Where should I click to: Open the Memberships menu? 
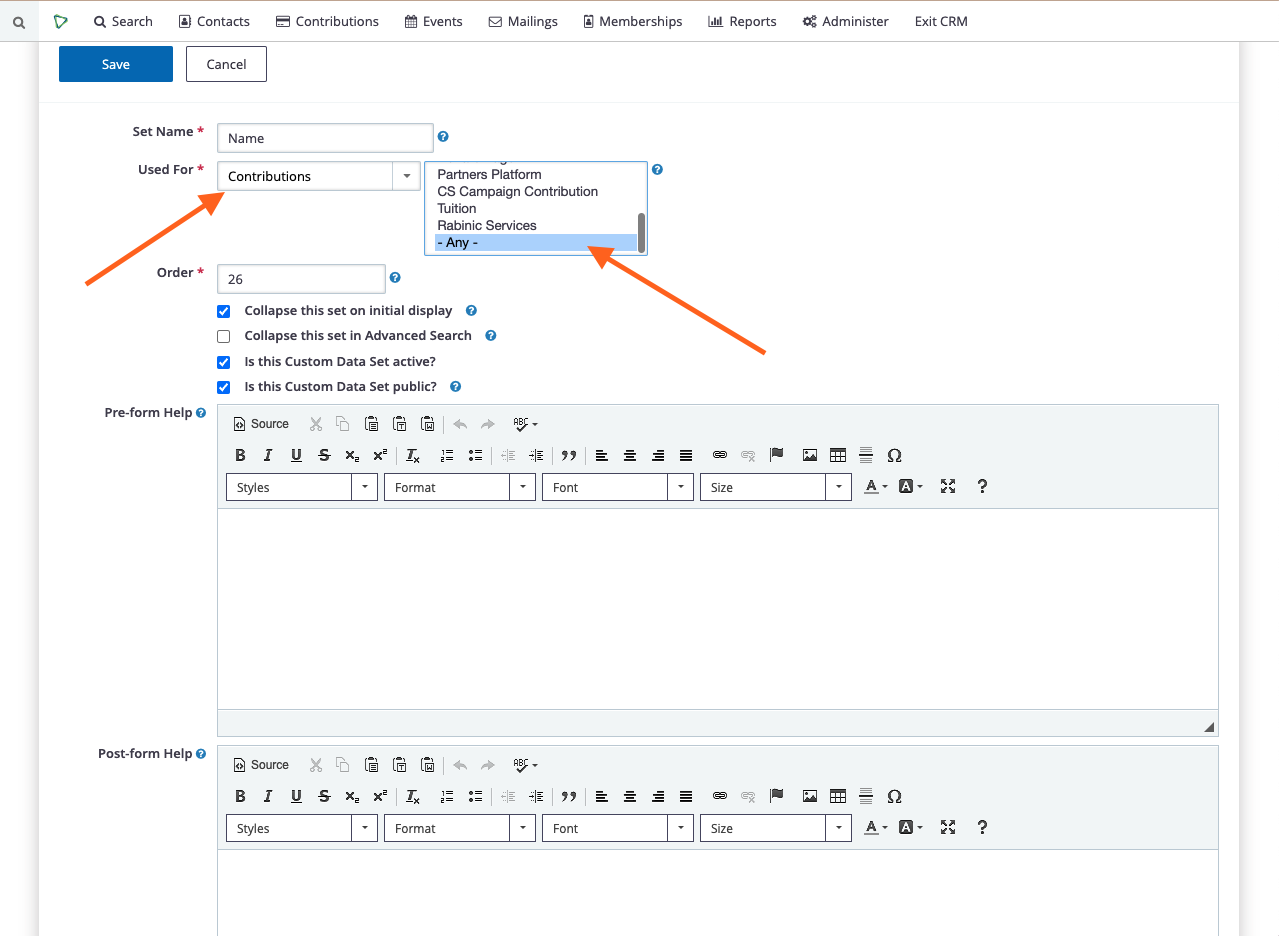633,21
